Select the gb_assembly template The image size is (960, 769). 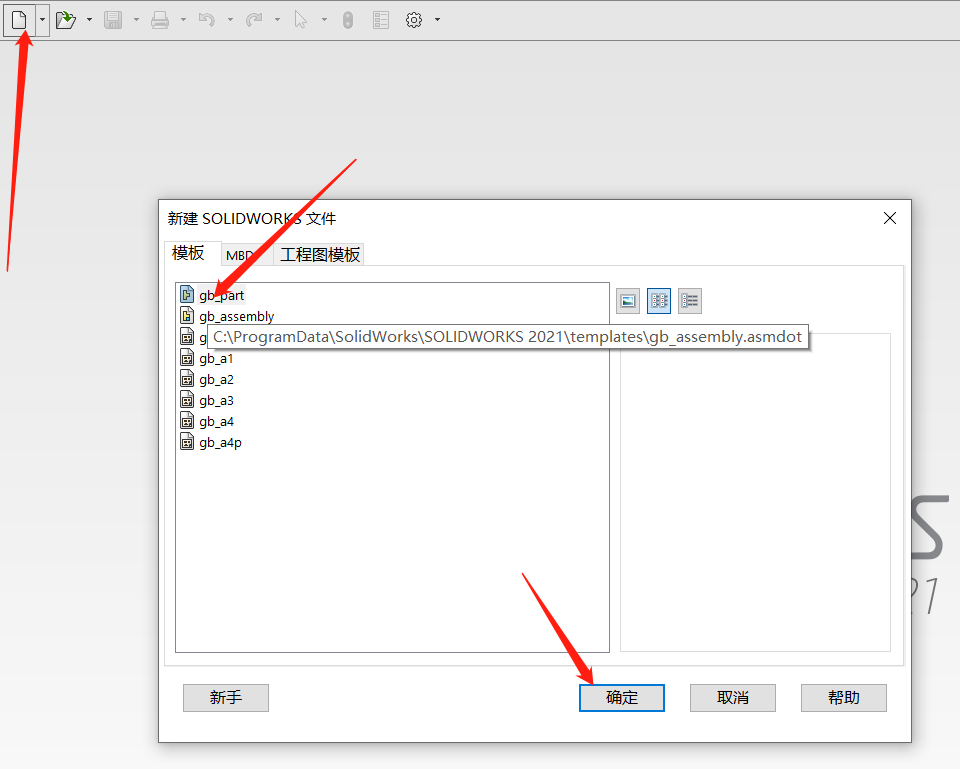(x=236, y=316)
